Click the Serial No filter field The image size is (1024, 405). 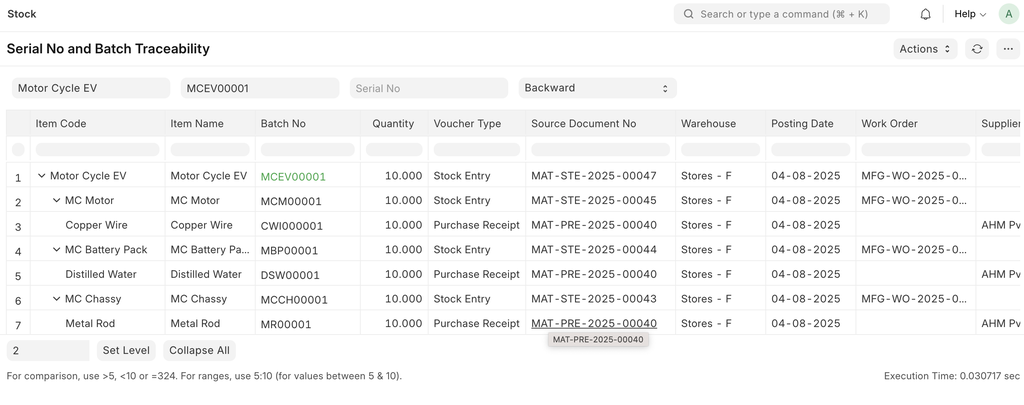coord(428,88)
